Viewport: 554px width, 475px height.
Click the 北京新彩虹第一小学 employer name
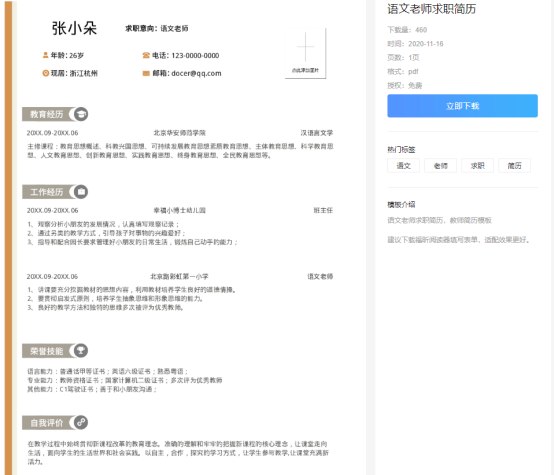coord(179,276)
